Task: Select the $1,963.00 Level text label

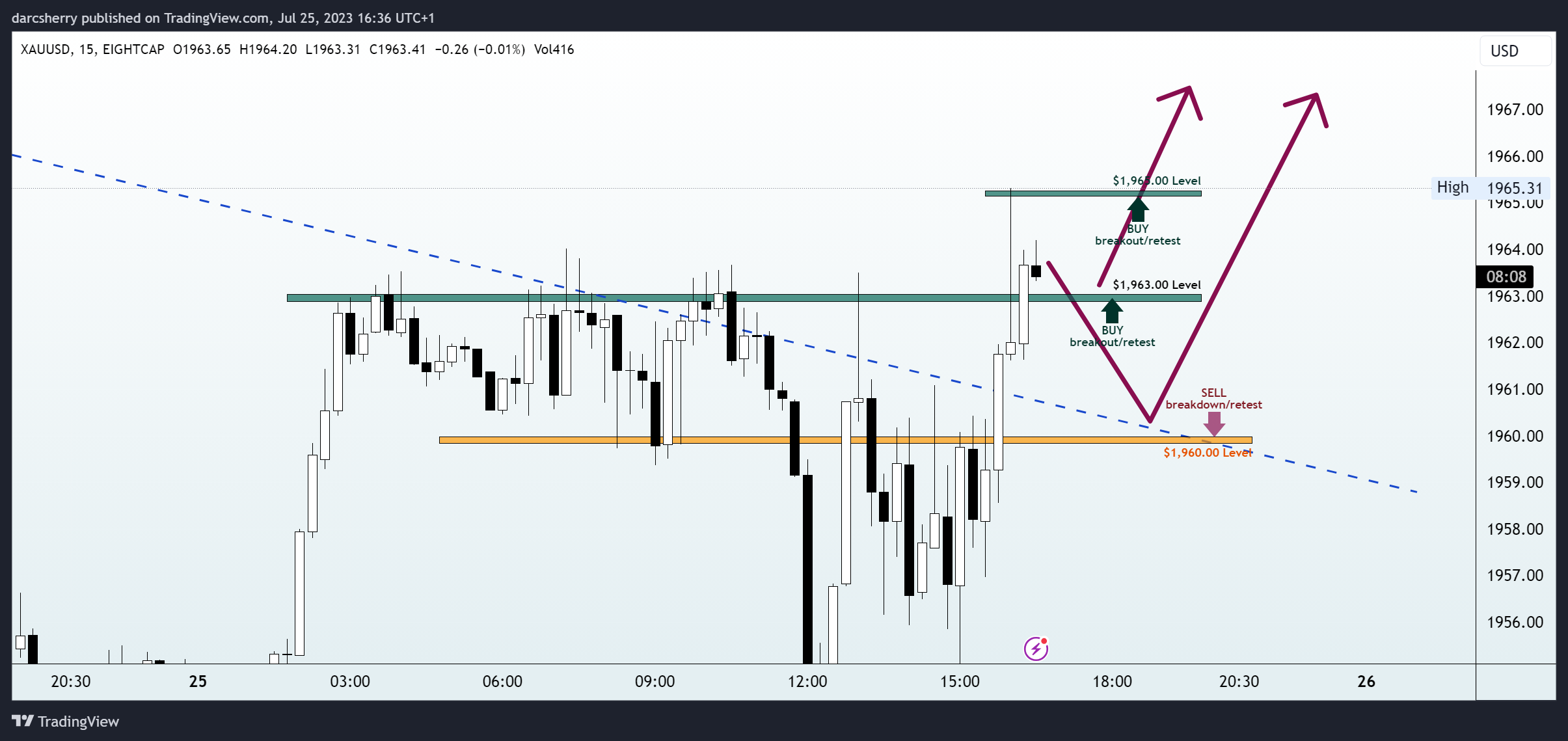Action: (x=1157, y=285)
